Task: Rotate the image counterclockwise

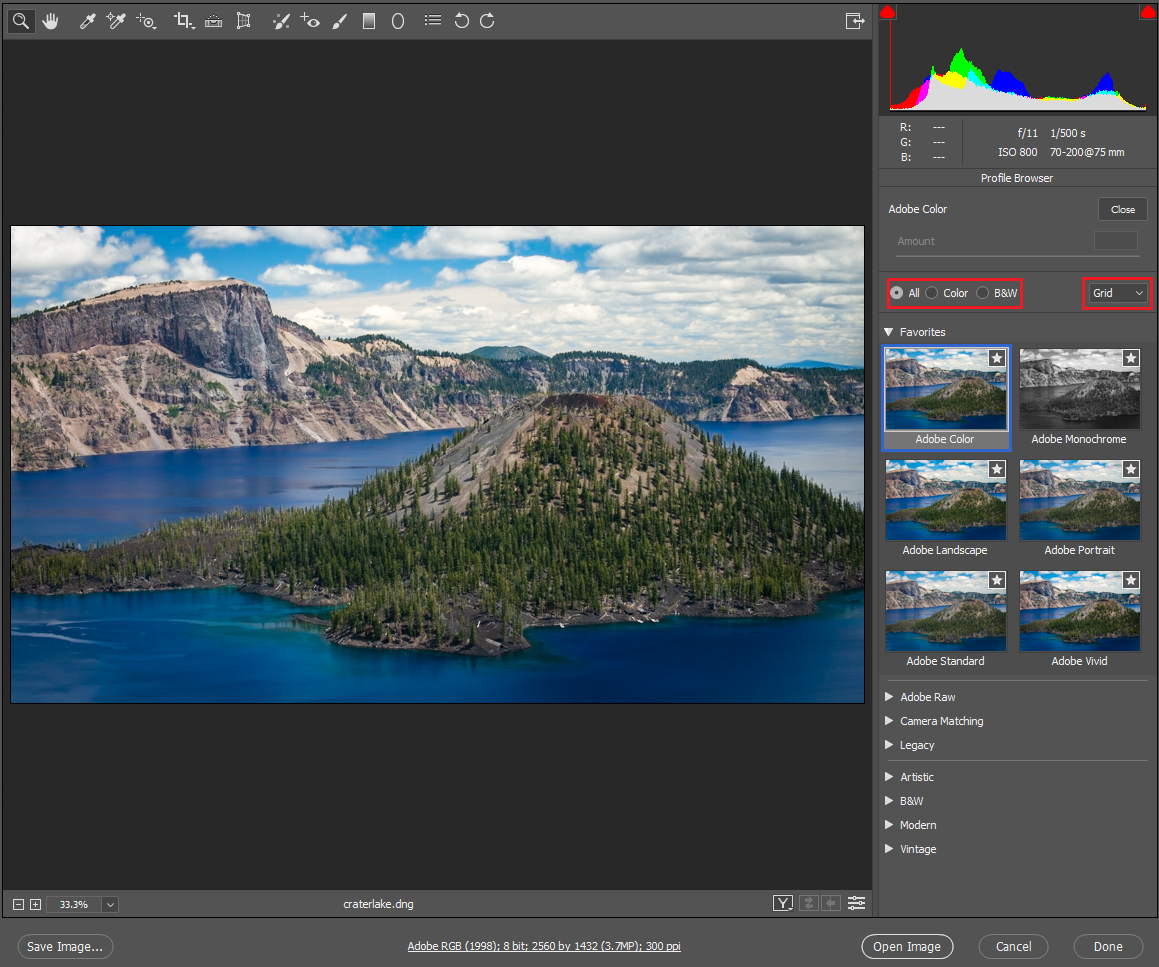Action: (x=461, y=20)
